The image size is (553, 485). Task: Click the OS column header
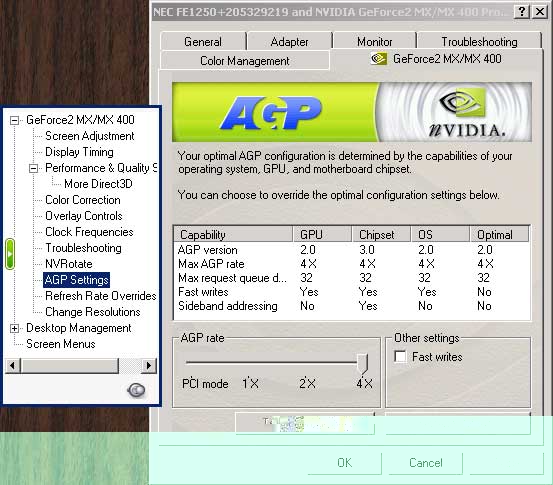[x=440, y=235]
